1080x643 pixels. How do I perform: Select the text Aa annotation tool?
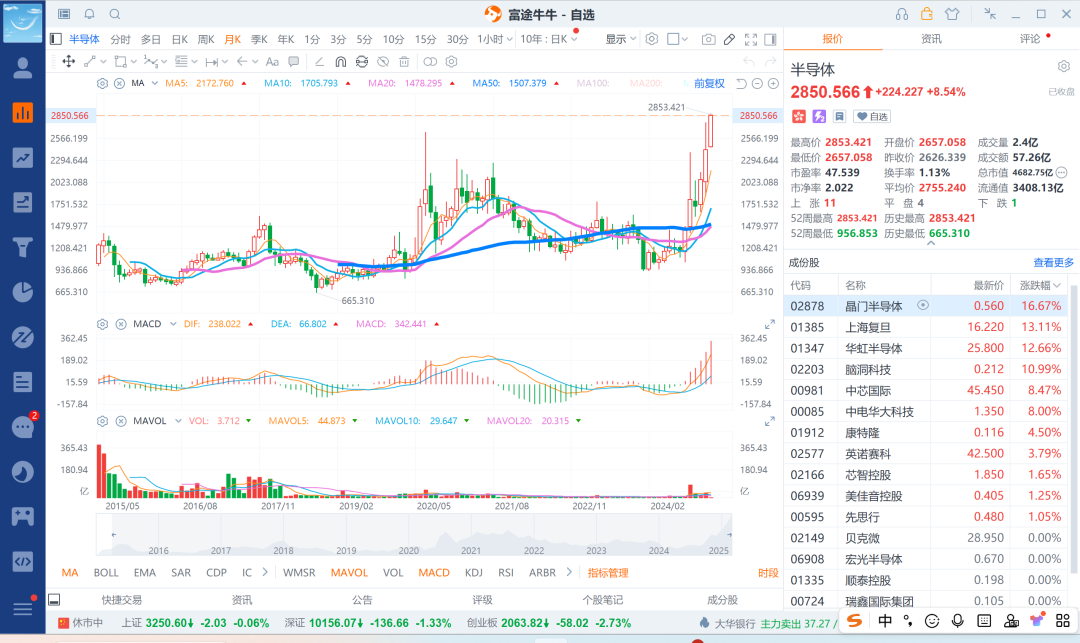coord(272,61)
